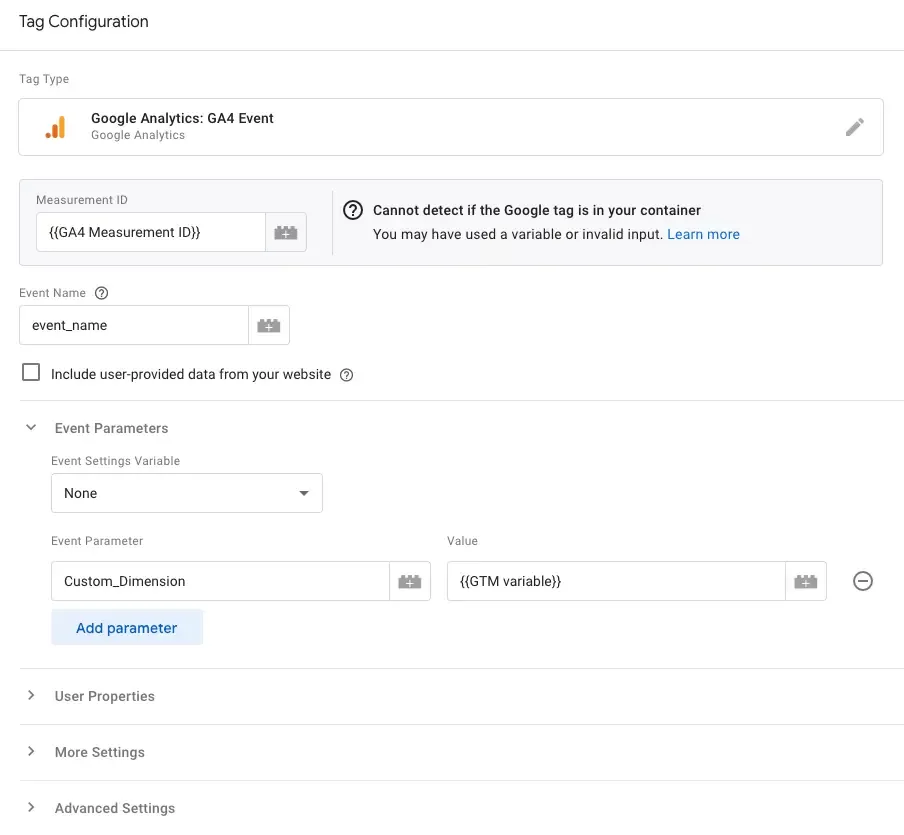Select the Google Analytics: GA4 Event tag type card
904x835 pixels.
tap(451, 127)
